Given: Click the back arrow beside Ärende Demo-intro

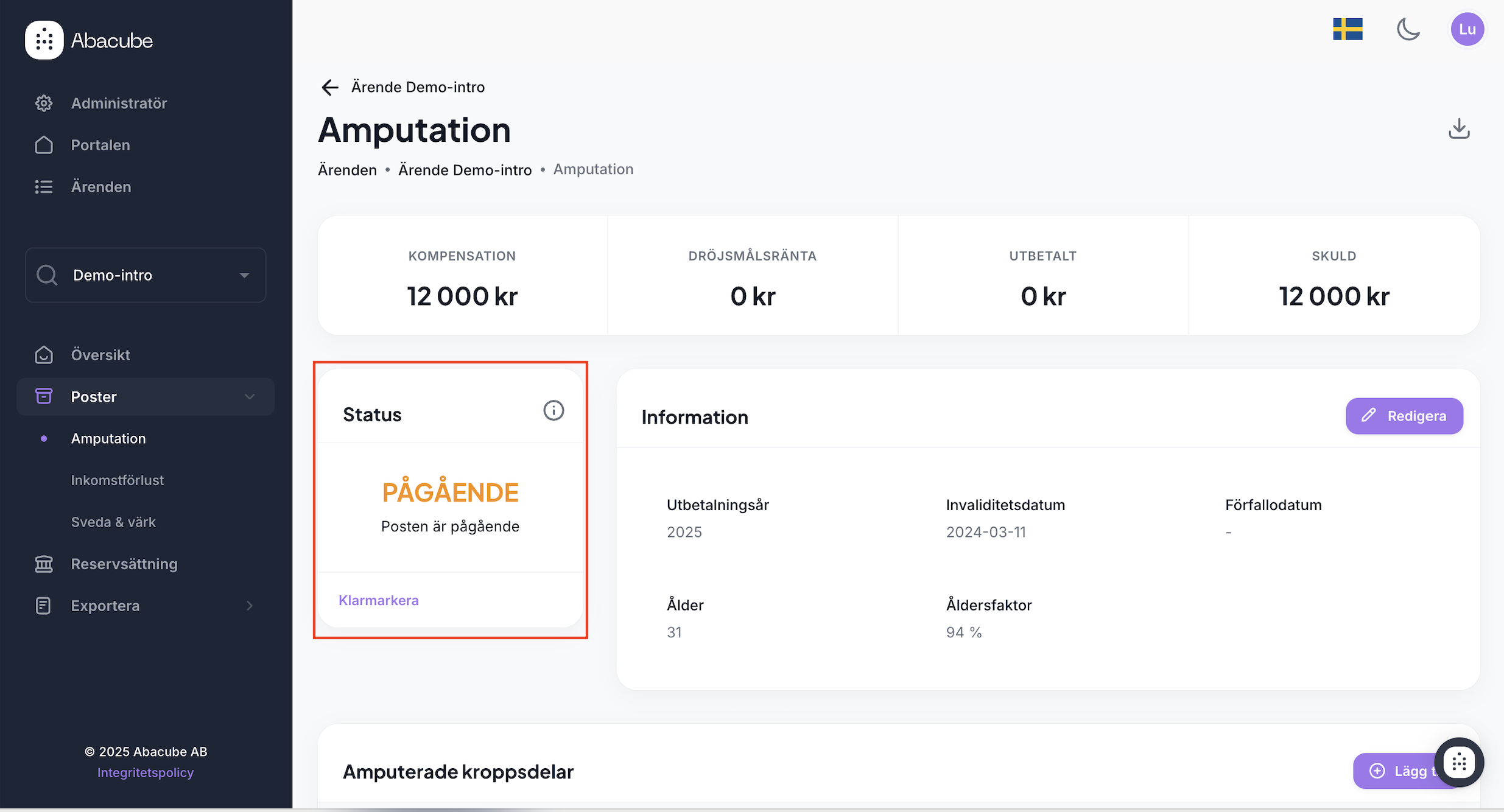Looking at the screenshot, I should point(329,88).
